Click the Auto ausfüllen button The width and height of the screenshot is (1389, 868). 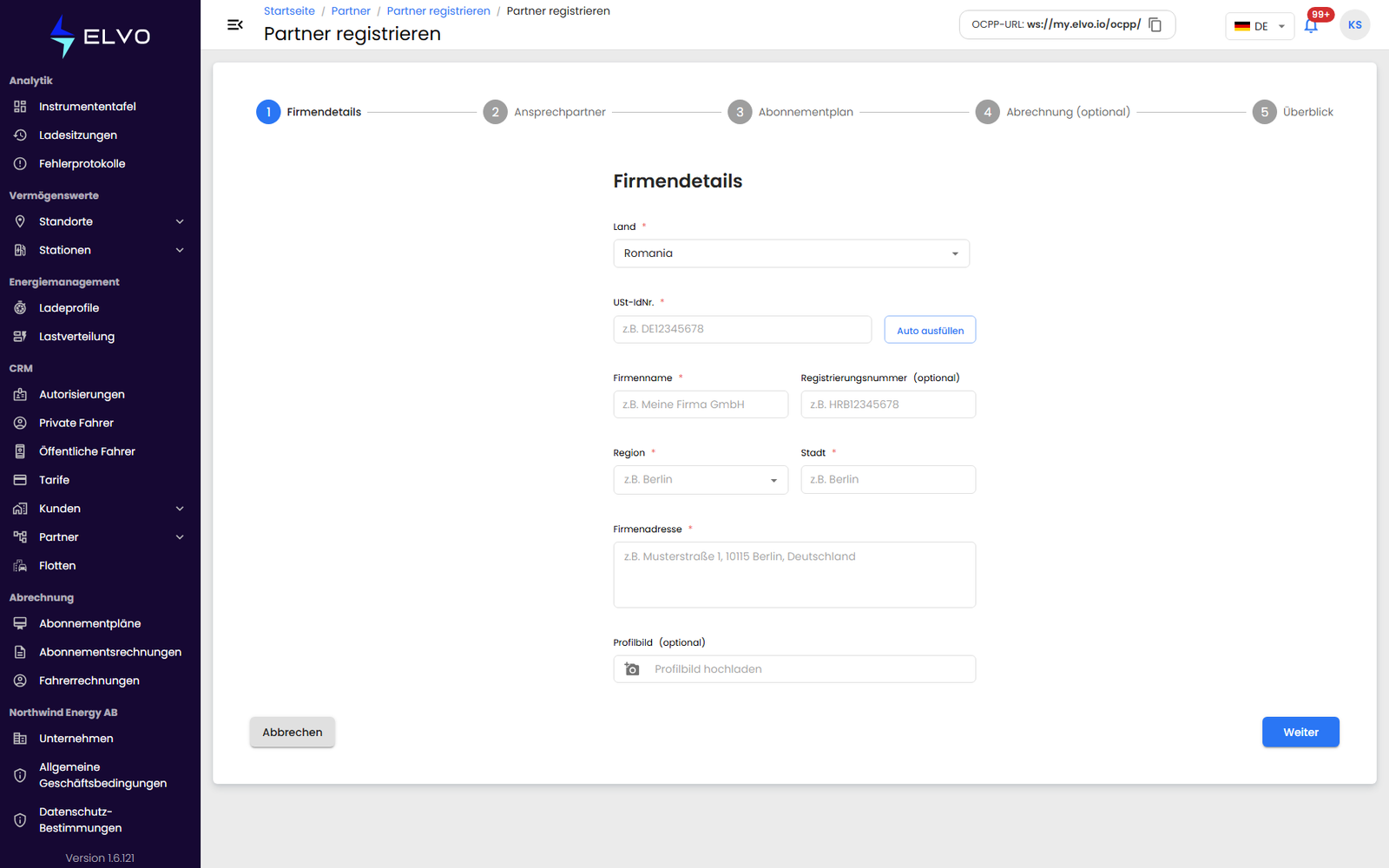(x=930, y=330)
